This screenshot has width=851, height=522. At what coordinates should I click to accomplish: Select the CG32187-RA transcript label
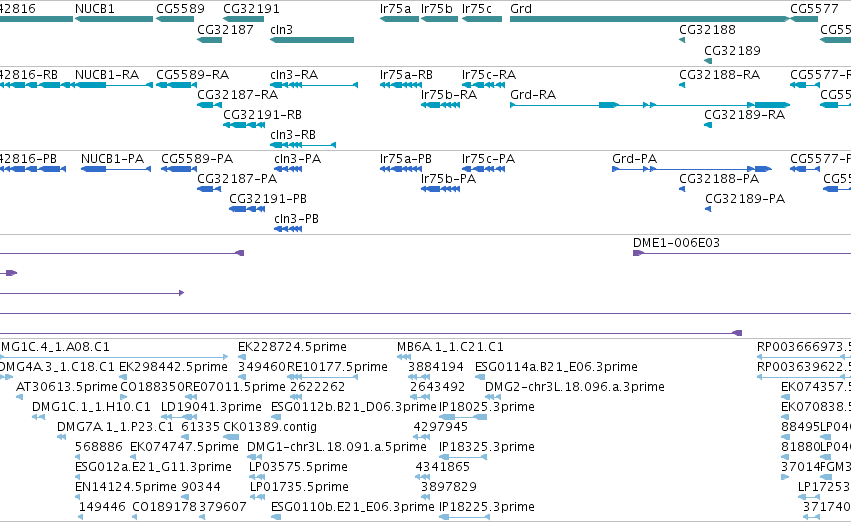pos(238,94)
